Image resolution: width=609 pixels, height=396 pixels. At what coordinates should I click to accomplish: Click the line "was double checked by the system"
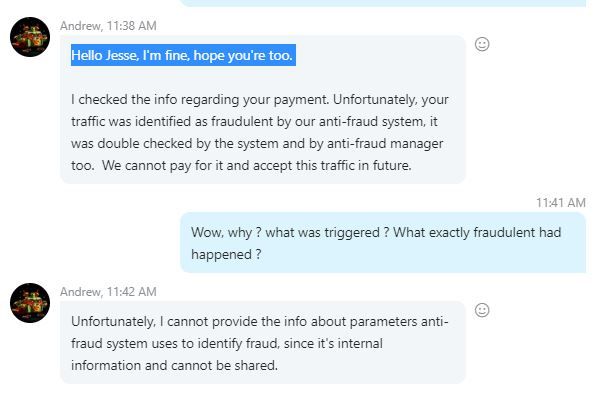pos(257,144)
